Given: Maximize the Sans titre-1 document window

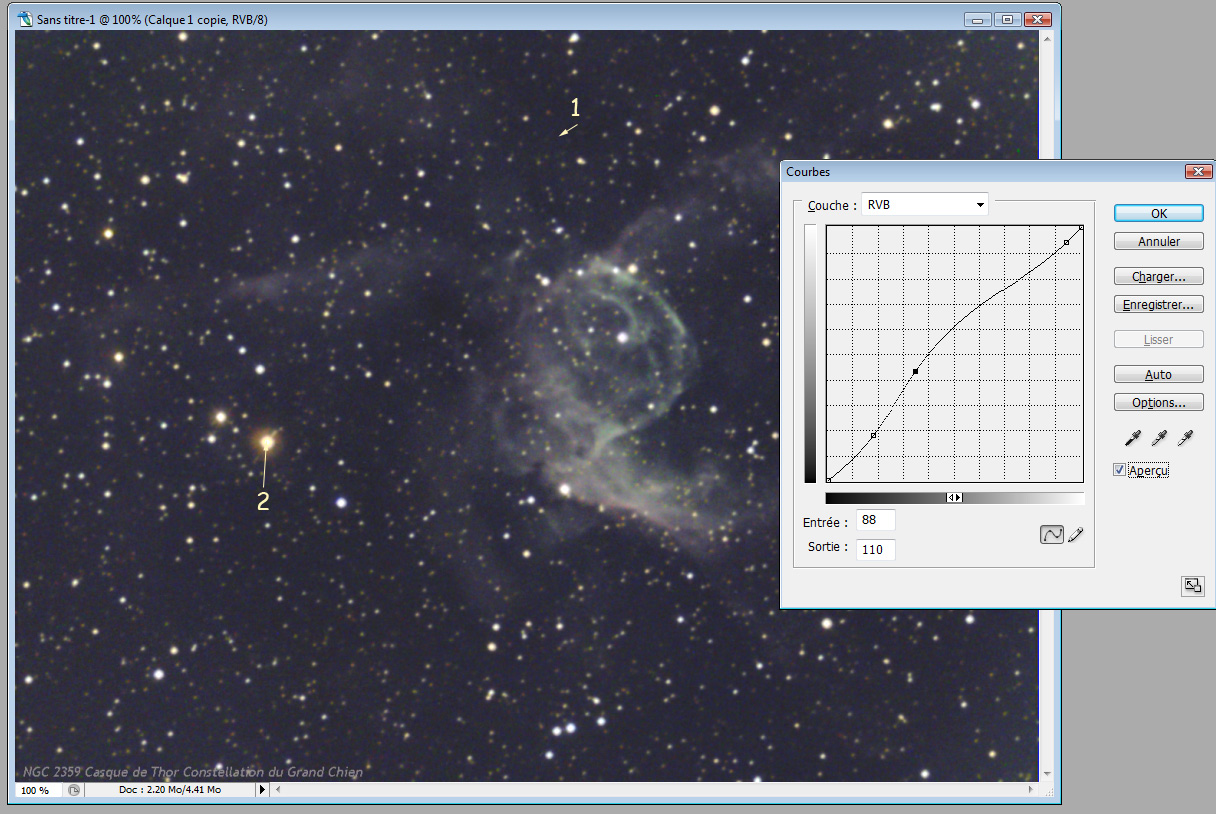Looking at the screenshot, I should pyautogui.click(x=1007, y=19).
